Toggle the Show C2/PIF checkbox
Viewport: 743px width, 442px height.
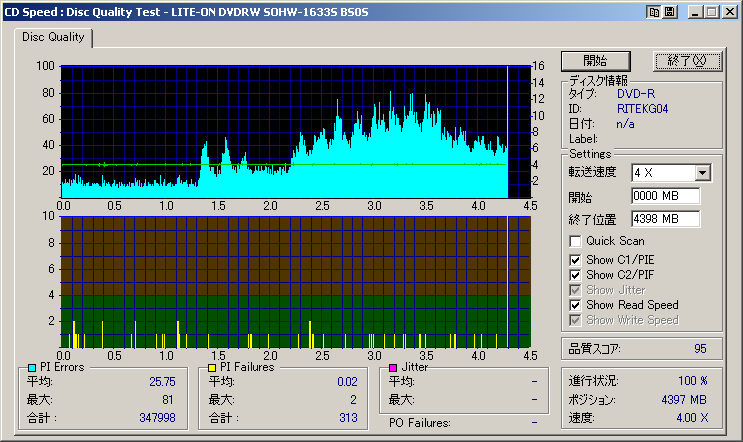(x=575, y=275)
